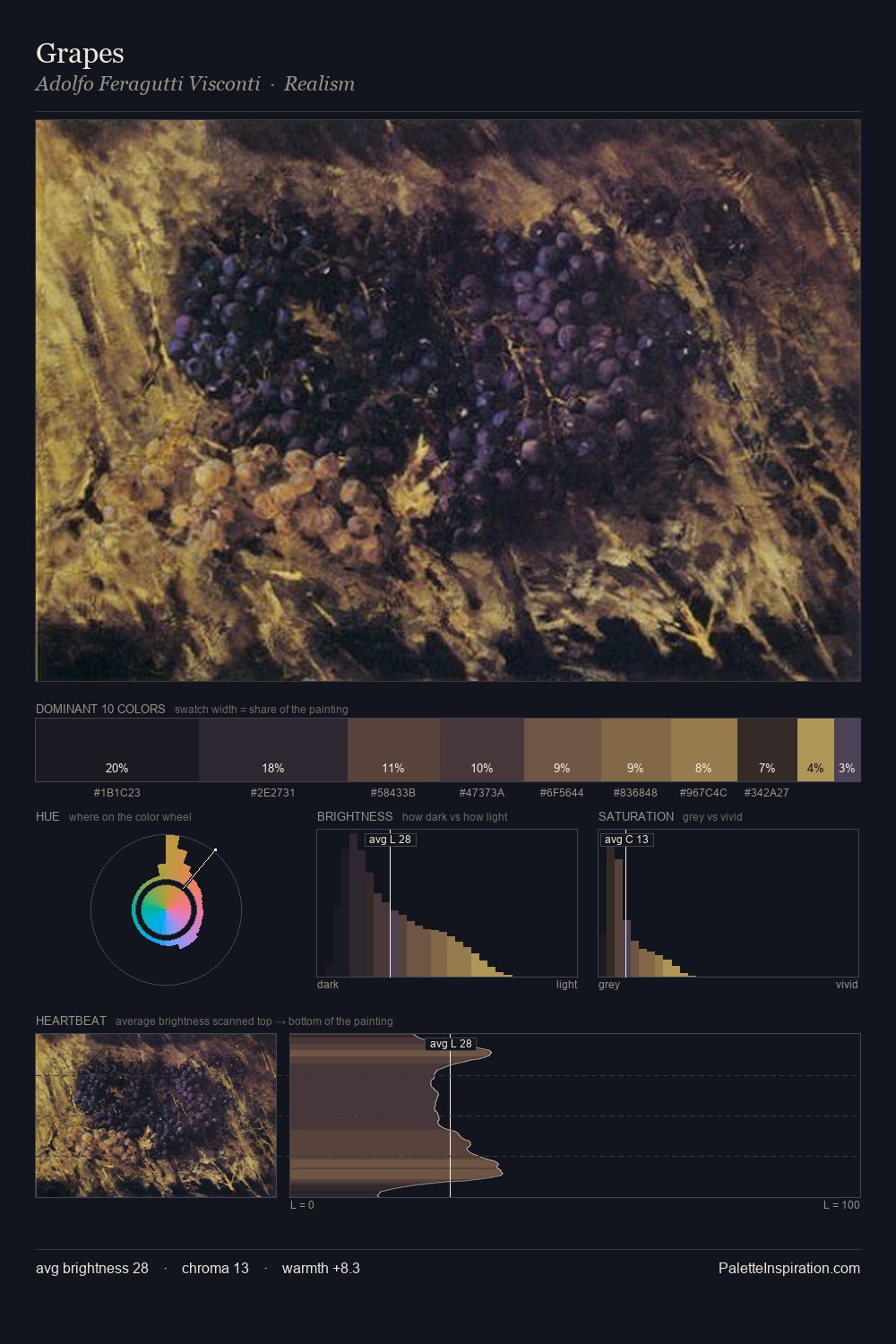
Task: Click the Heartbeat painting thumbnail
Action: pyautogui.click(x=156, y=1116)
